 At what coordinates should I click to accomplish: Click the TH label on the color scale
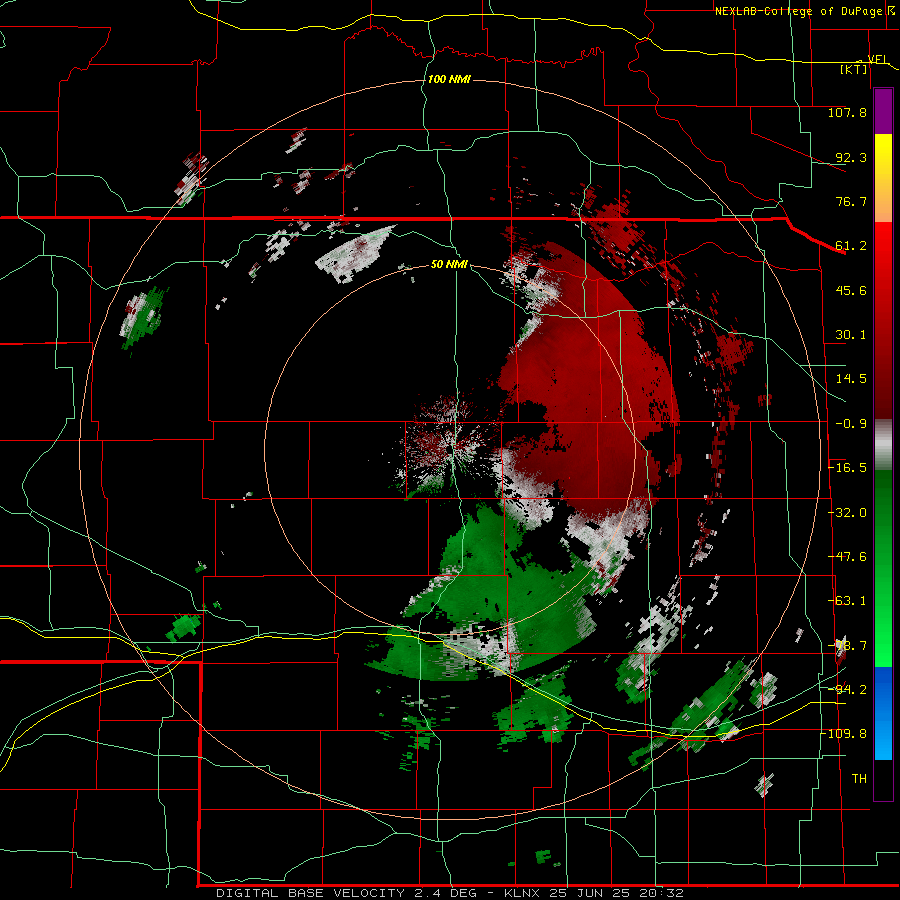pyautogui.click(x=859, y=778)
